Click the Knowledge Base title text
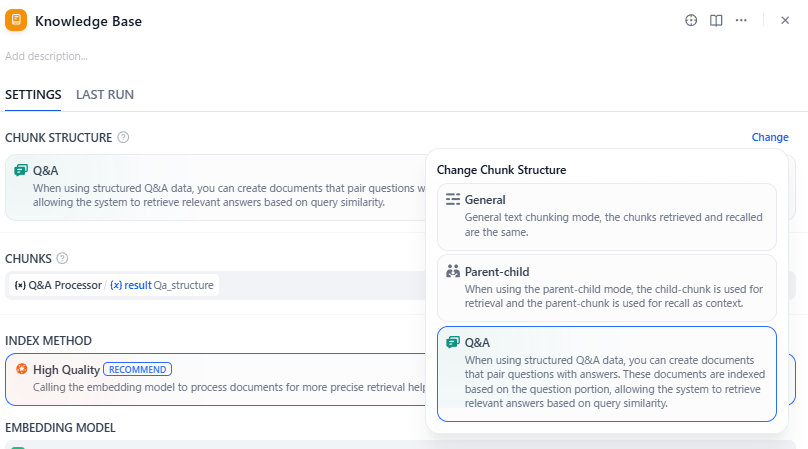 88,21
